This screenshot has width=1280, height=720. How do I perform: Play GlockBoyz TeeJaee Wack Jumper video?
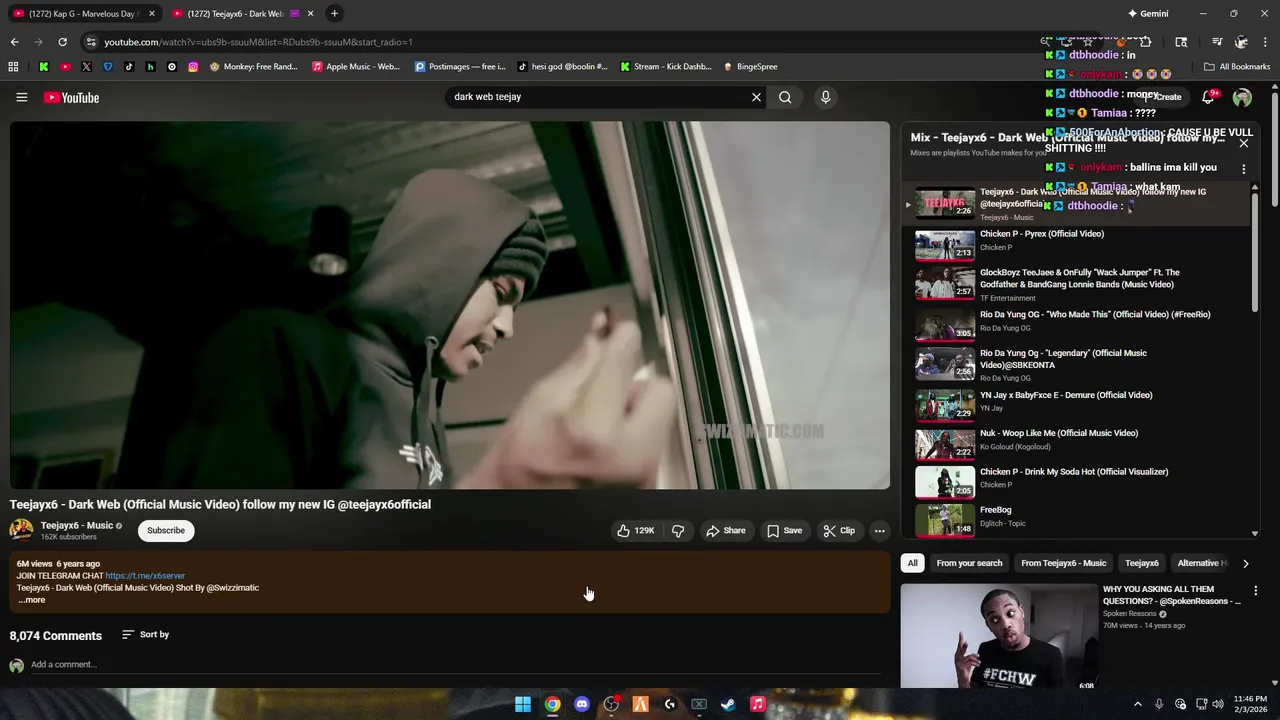(1078, 283)
